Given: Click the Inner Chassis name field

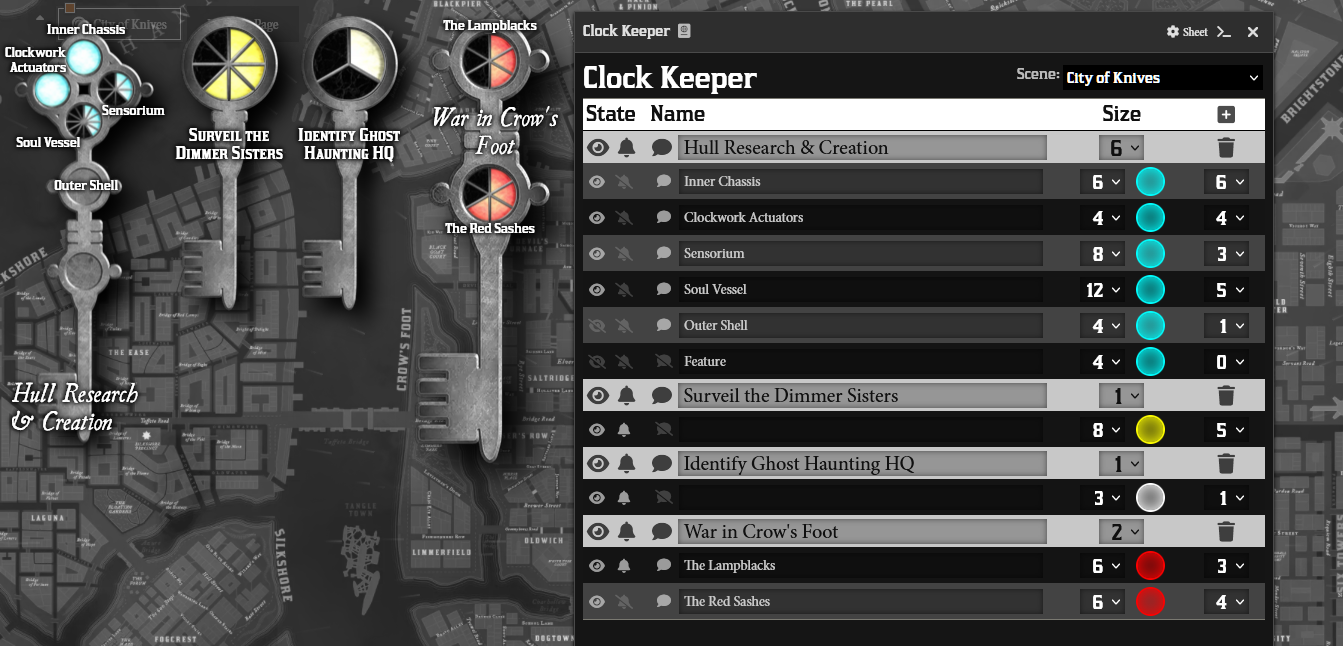Looking at the screenshot, I should (x=860, y=182).
